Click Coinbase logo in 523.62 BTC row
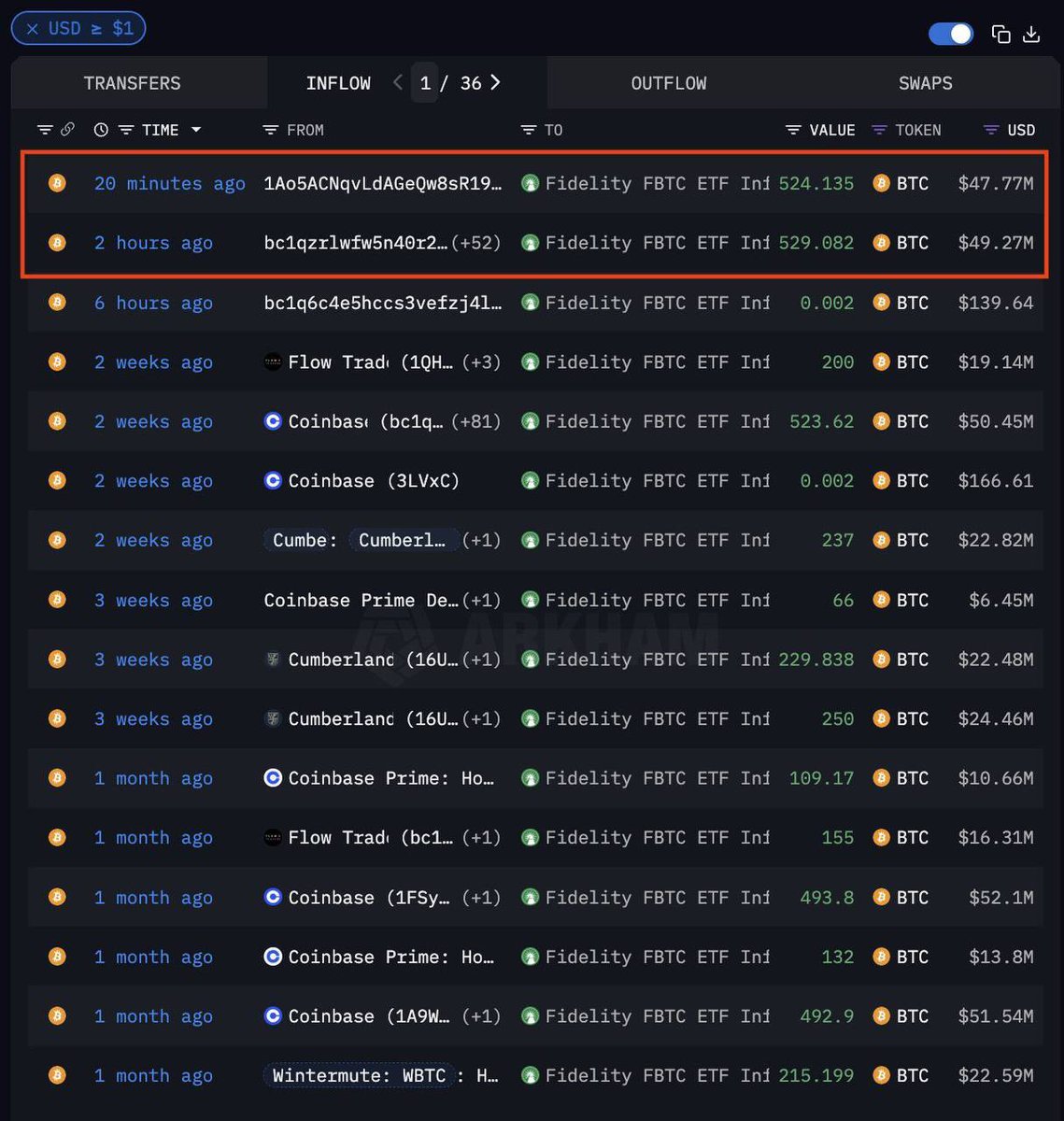The image size is (1064, 1121). pos(273,421)
